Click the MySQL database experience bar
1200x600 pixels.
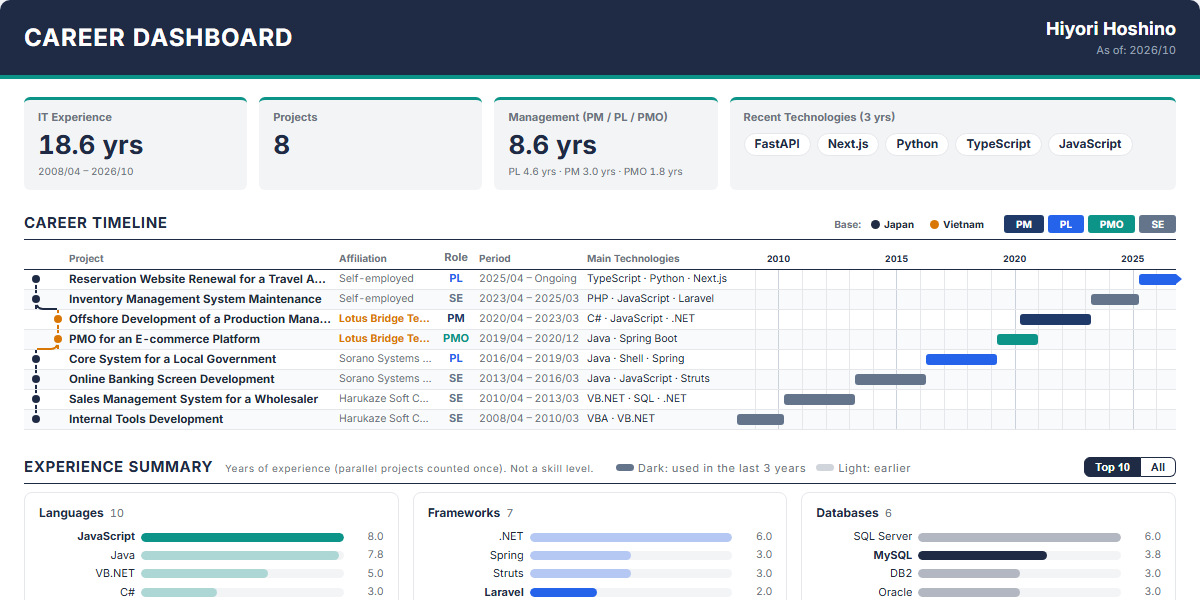pyautogui.click(x=982, y=555)
